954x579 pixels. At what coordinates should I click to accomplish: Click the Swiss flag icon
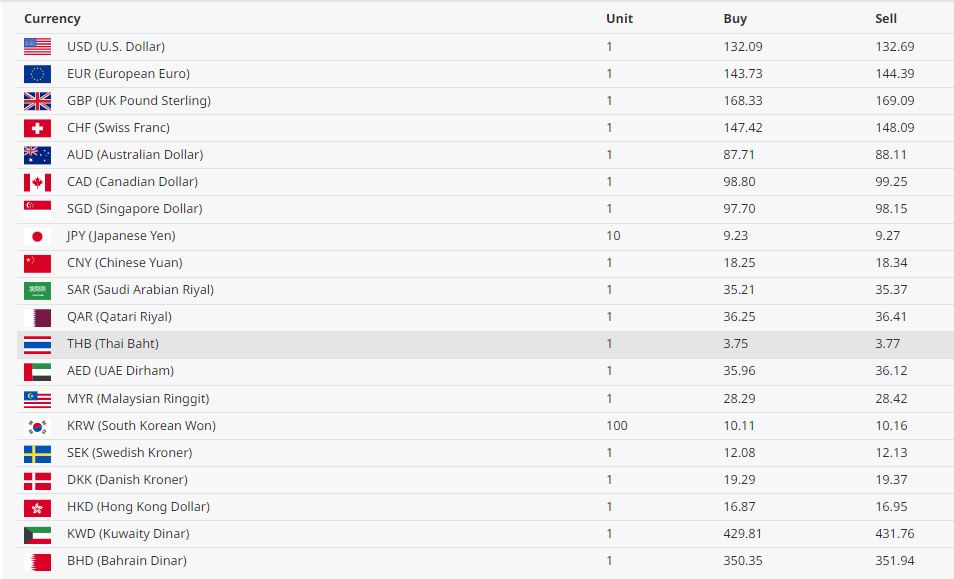tap(37, 128)
